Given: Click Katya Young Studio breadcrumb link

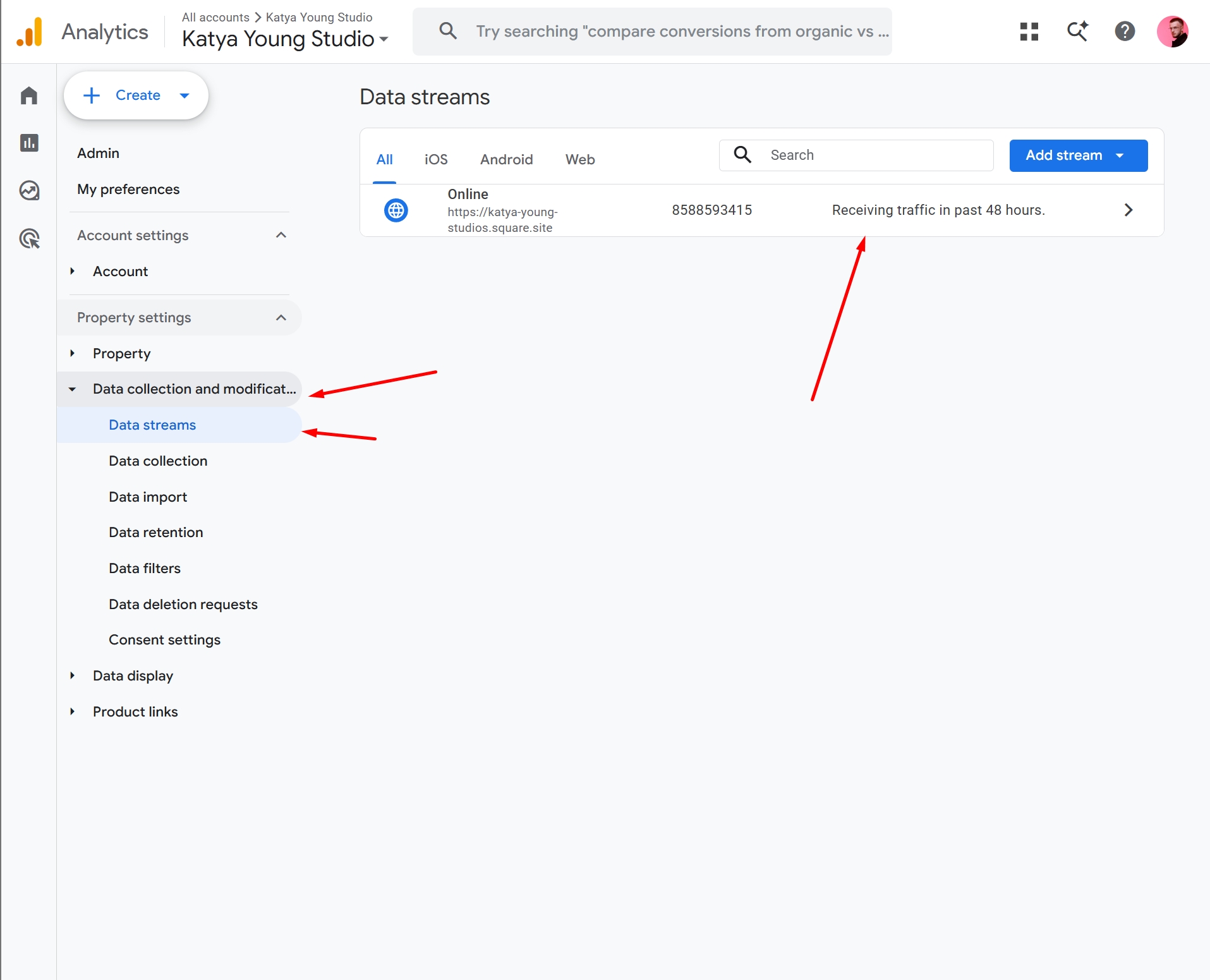Looking at the screenshot, I should click(319, 17).
